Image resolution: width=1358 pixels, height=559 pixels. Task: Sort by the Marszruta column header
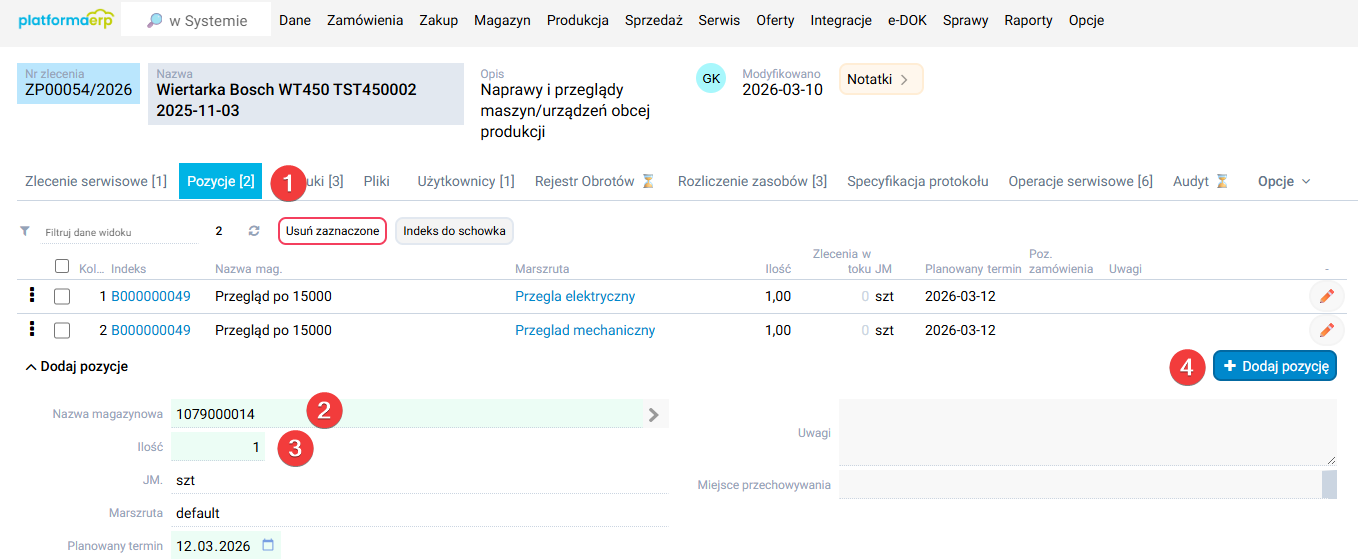pos(542,269)
